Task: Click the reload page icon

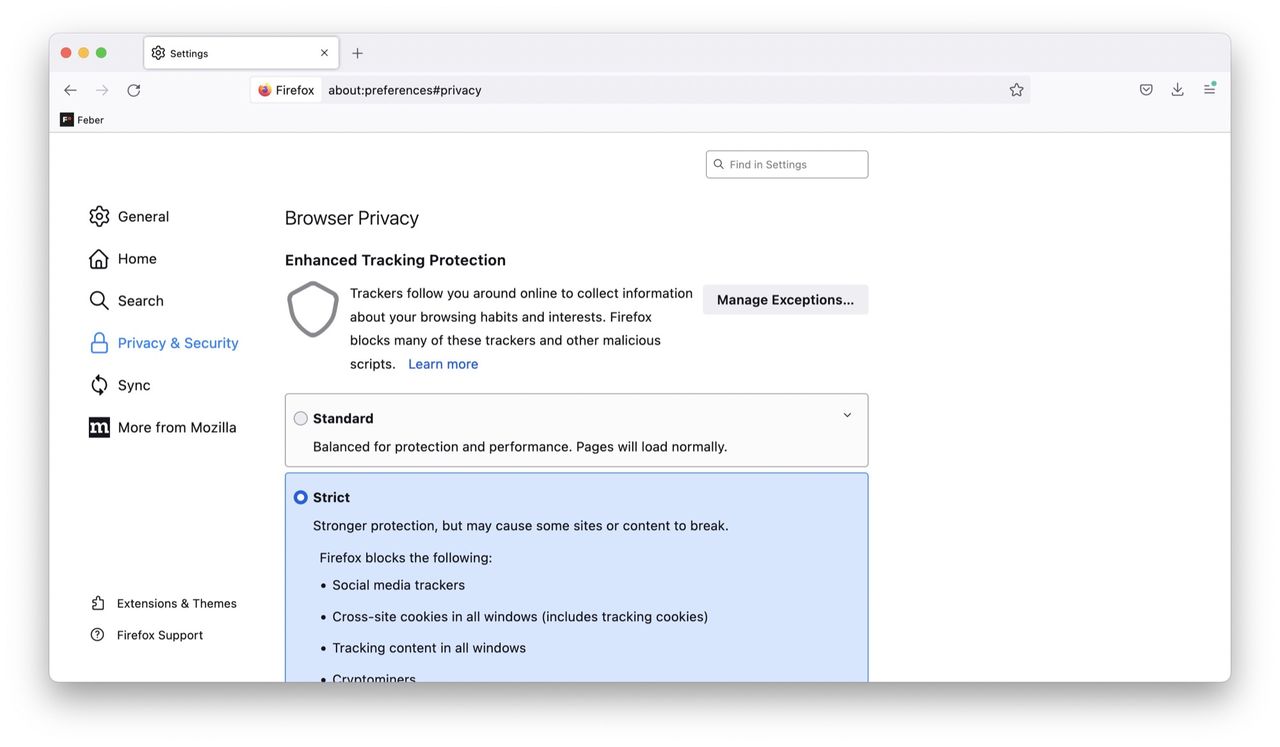Action: [x=134, y=90]
